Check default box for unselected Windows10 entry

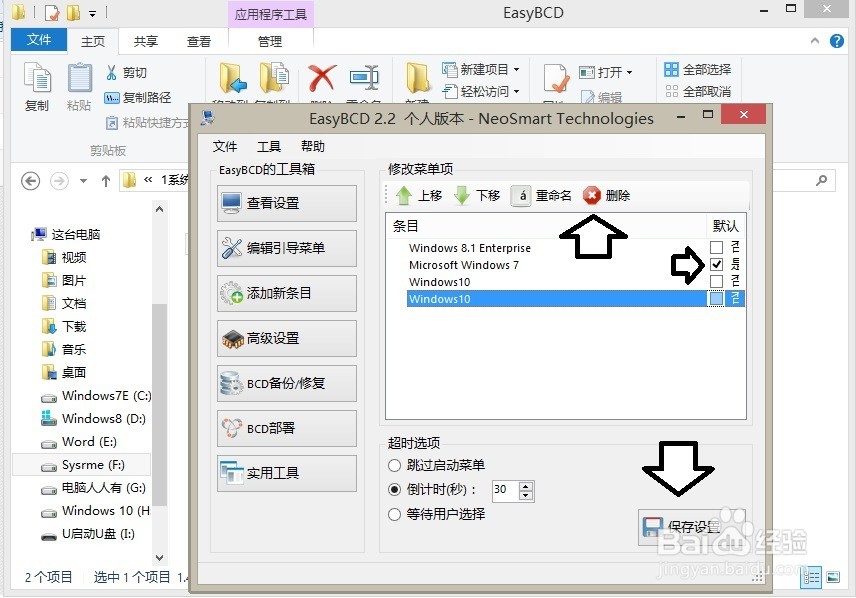click(716, 282)
